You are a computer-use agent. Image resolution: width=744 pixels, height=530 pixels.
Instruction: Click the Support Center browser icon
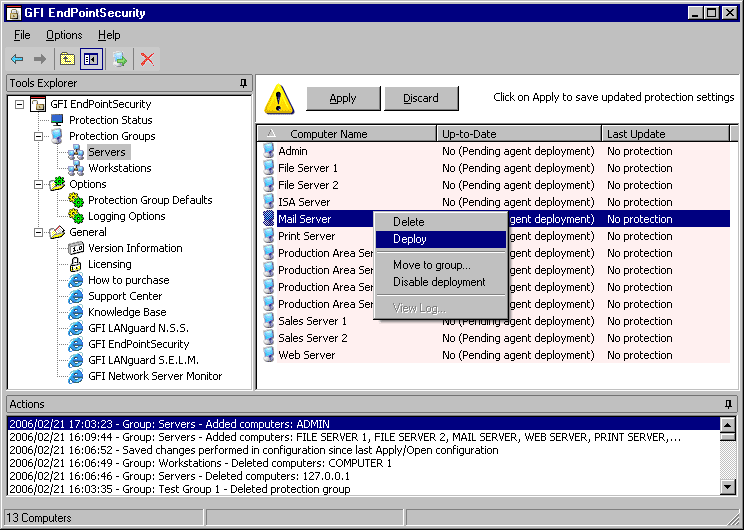pyautogui.click(x=75, y=297)
